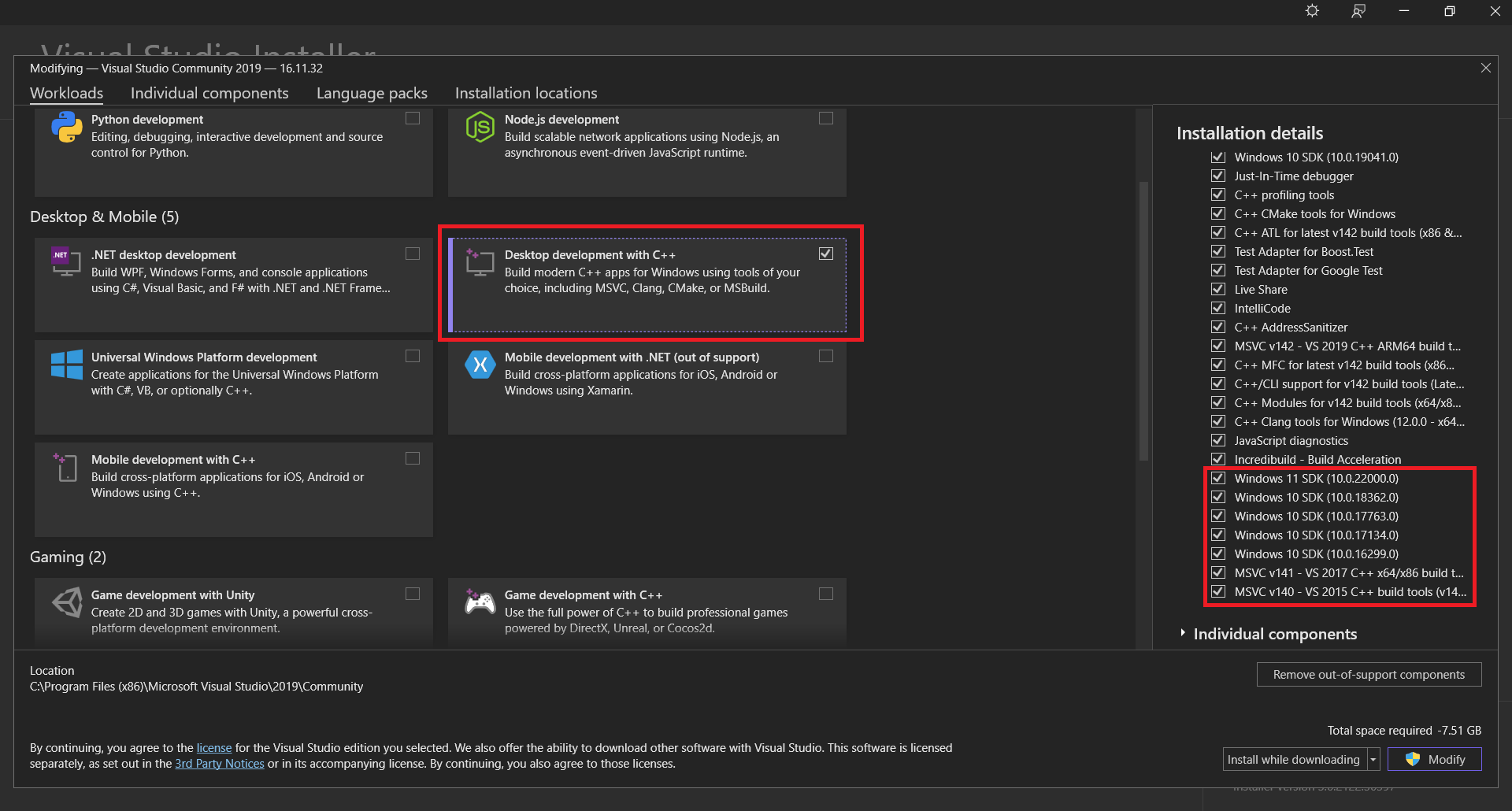Check the Python development workload checkbox
The width and height of the screenshot is (1512, 811).
(x=413, y=118)
